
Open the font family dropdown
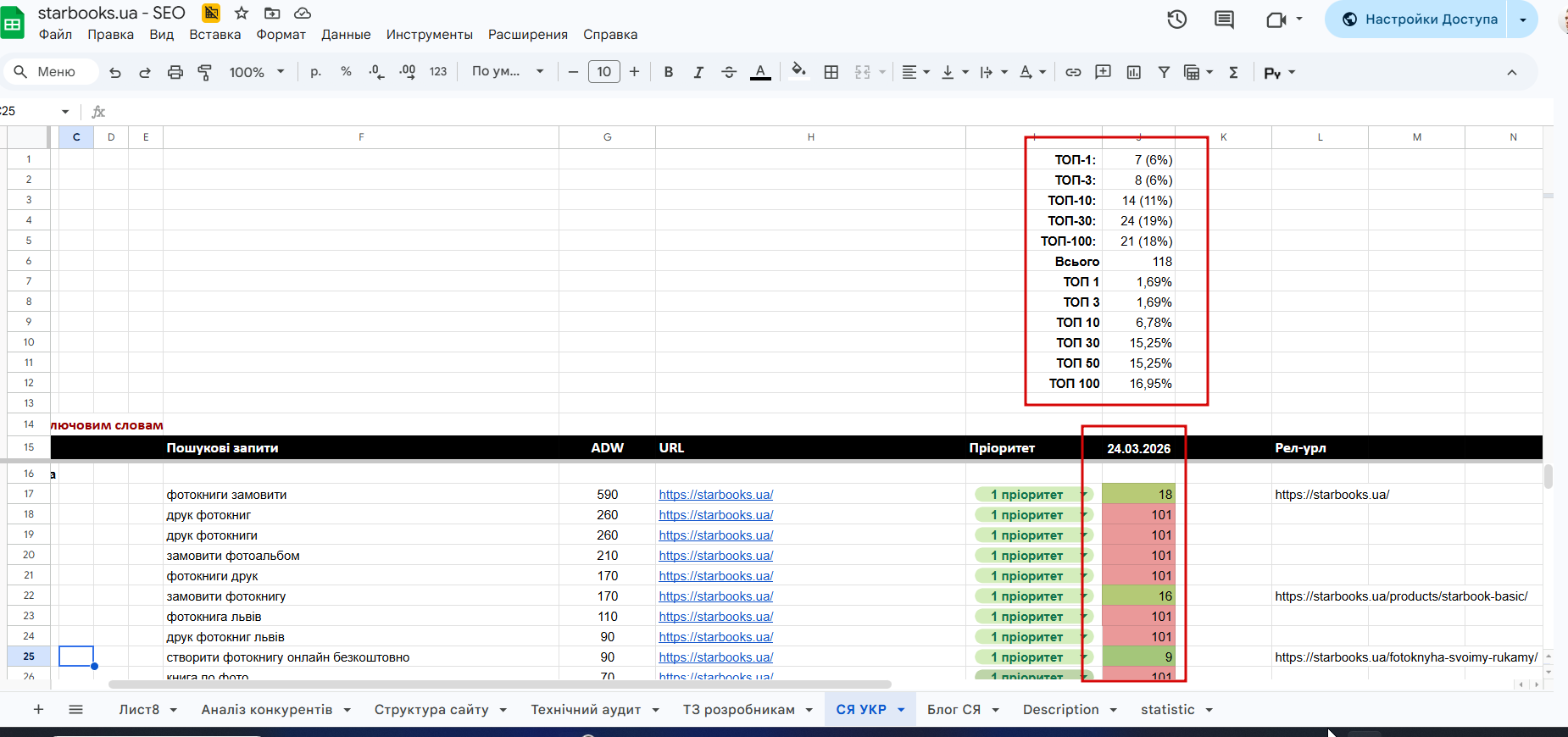click(508, 72)
